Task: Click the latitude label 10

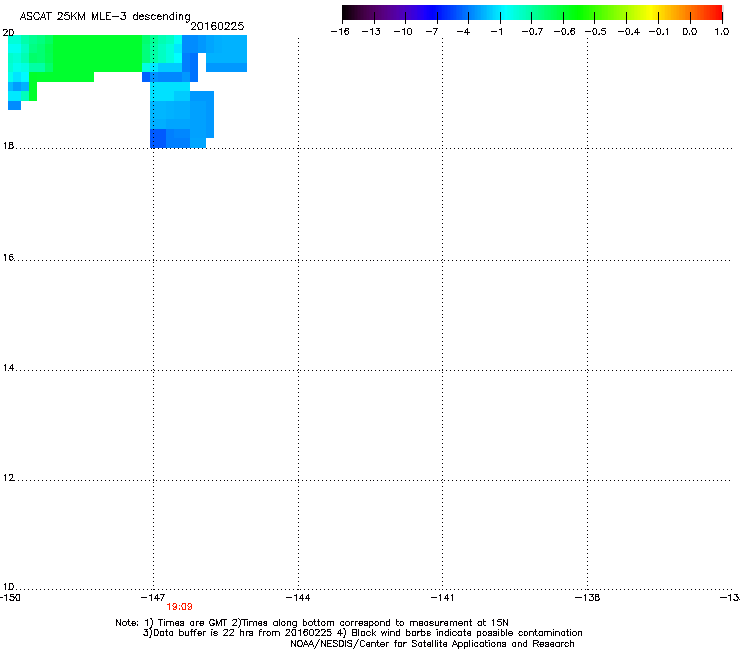Action: 8,587
